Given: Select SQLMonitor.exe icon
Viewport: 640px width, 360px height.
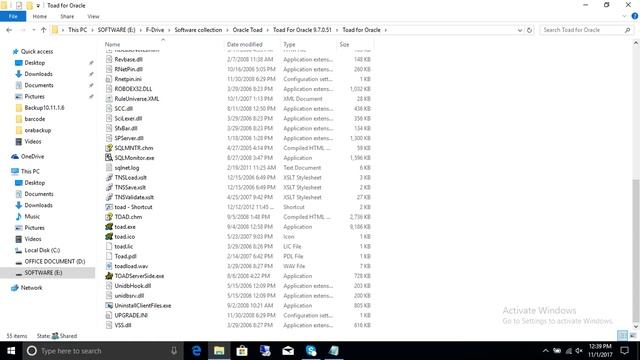Looking at the screenshot, I should click(109, 158).
